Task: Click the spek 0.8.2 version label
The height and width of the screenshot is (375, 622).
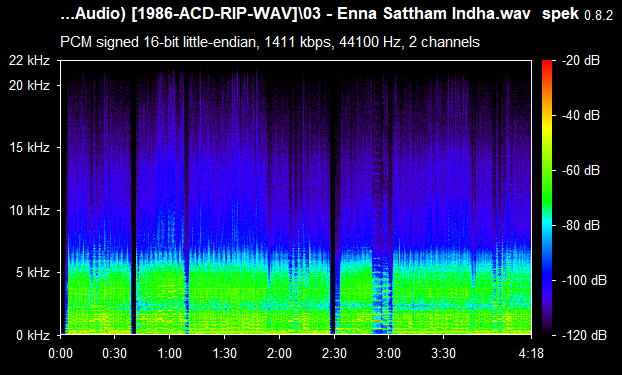Action: (x=577, y=14)
